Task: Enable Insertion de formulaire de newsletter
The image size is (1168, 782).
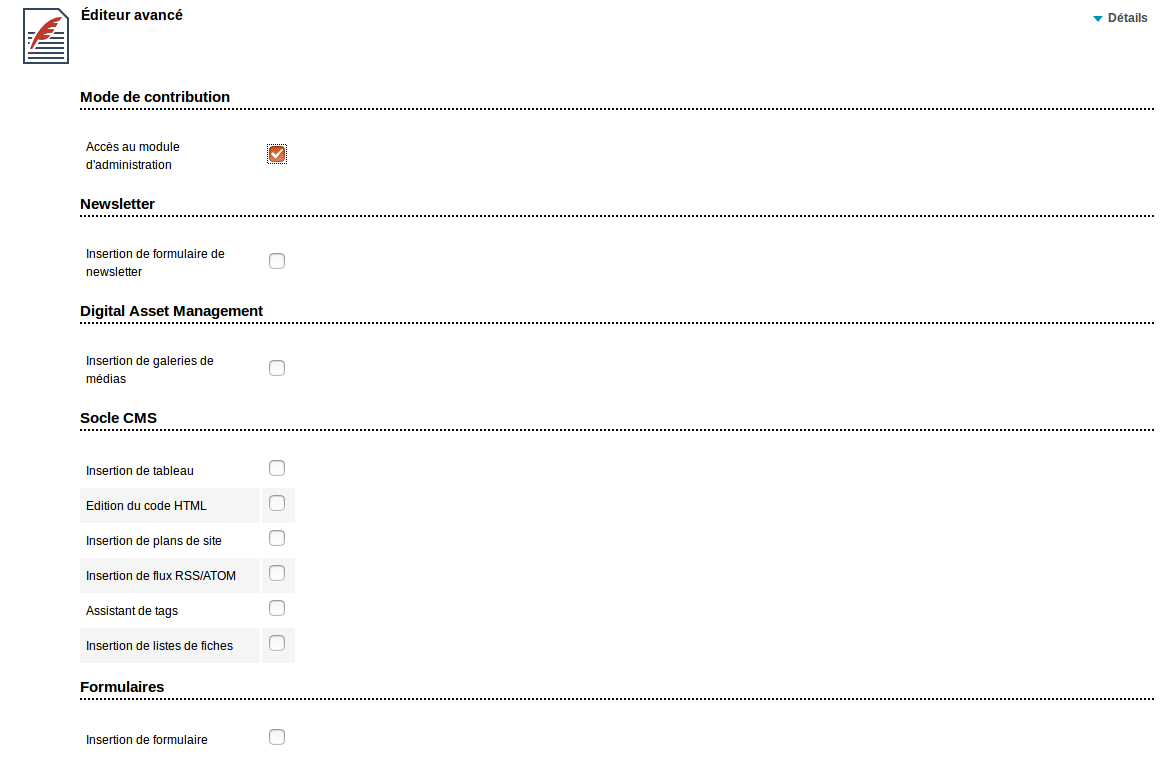Action: point(277,261)
